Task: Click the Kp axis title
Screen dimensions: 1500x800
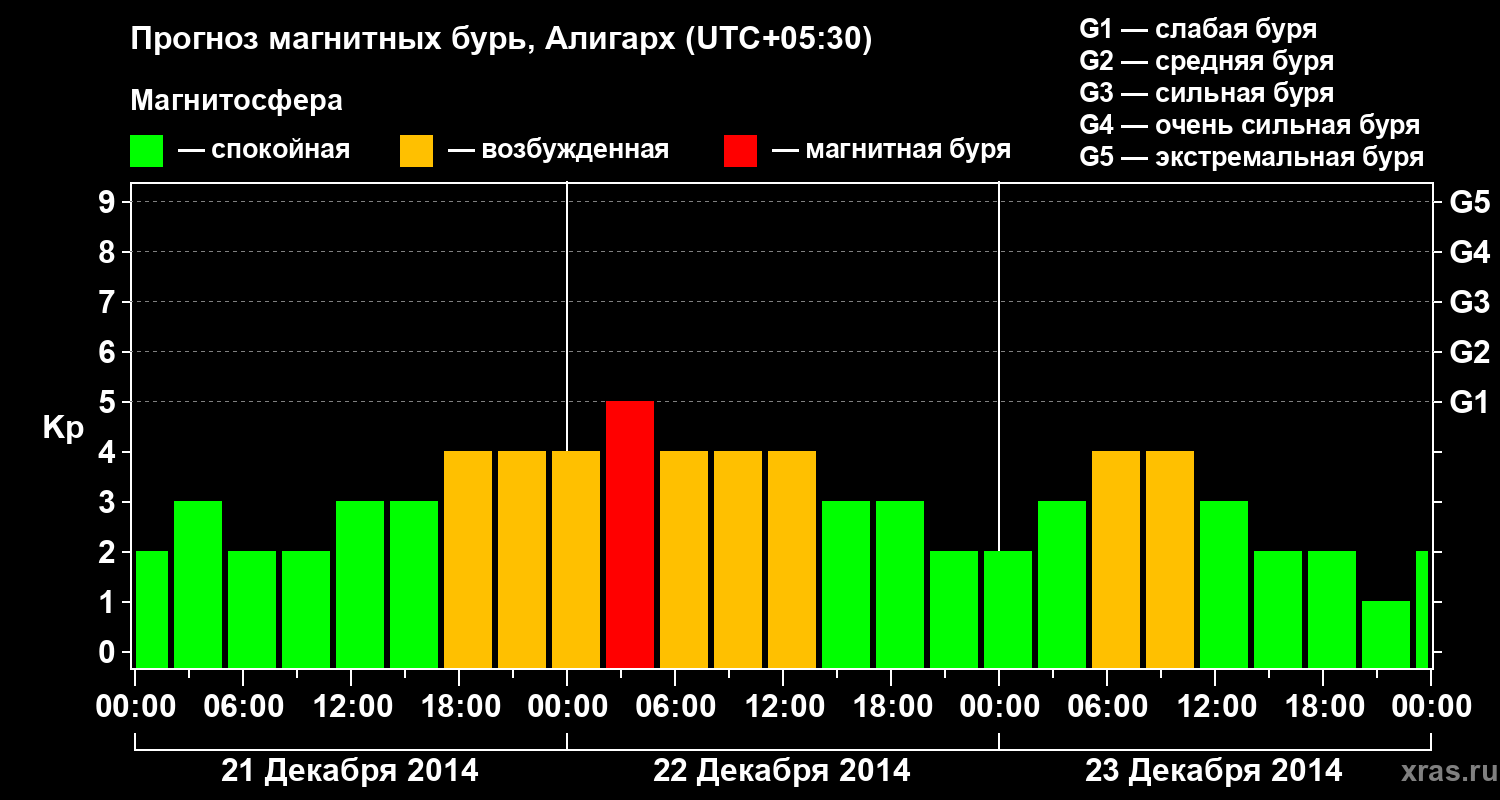Action: click(63, 427)
